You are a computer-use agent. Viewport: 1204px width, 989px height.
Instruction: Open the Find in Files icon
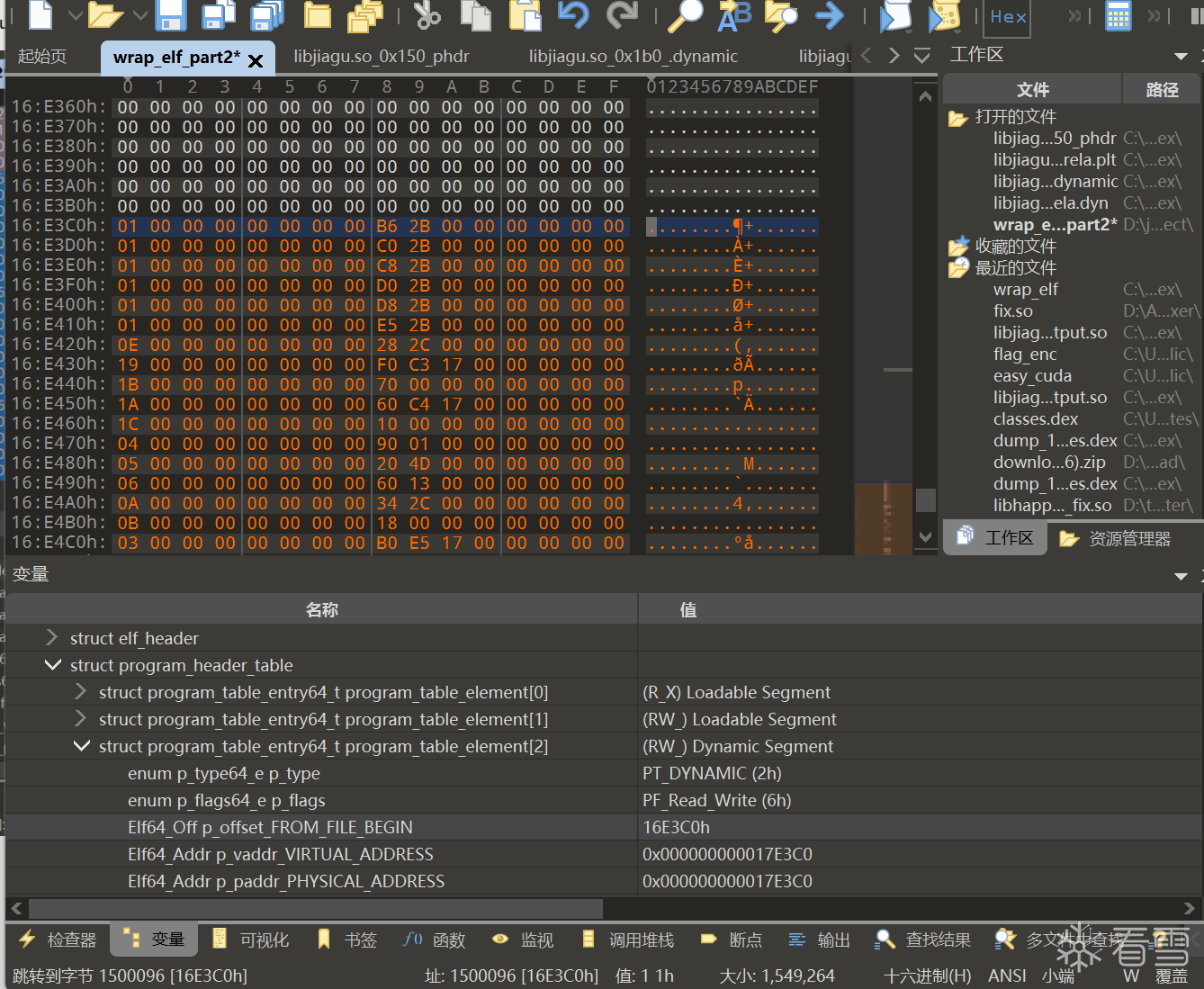click(x=781, y=15)
